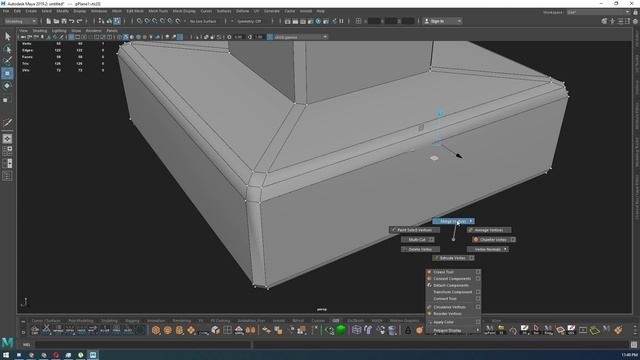Open the Edit Mesh menu
640x360 pixels.
[x=135, y=11]
